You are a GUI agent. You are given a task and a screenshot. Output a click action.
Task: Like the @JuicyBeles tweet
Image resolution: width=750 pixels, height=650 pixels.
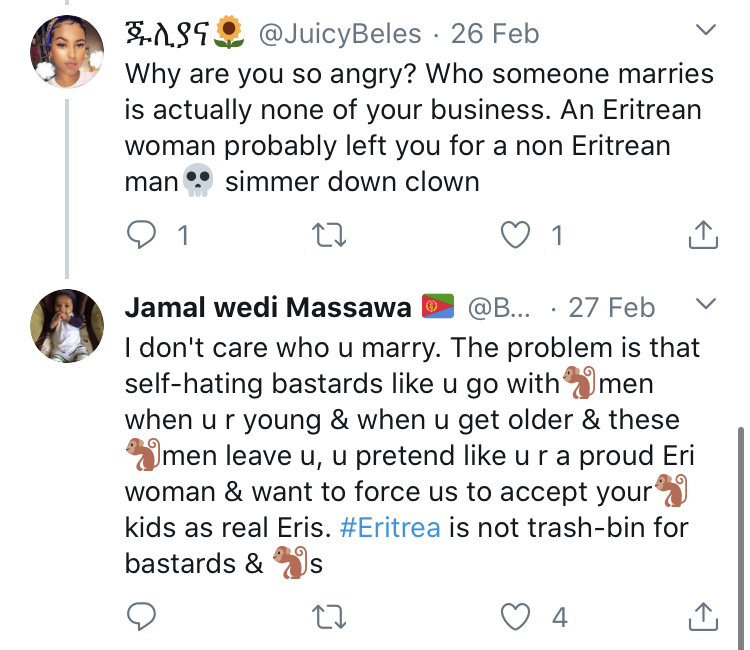tap(515, 236)
